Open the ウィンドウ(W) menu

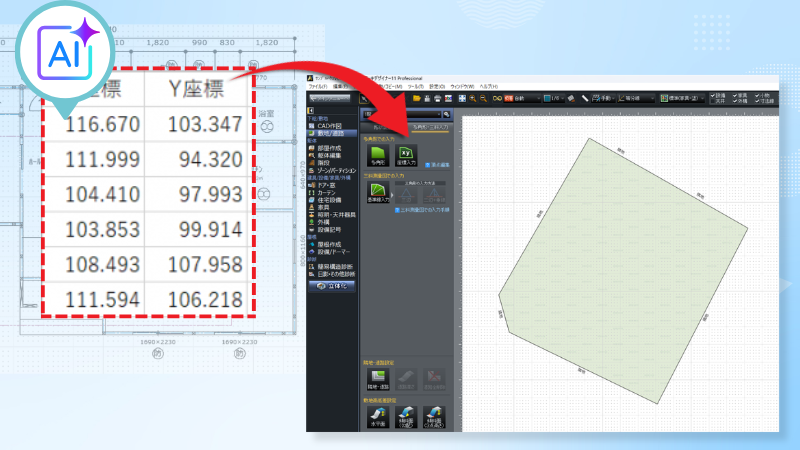(x=462, y=87)
